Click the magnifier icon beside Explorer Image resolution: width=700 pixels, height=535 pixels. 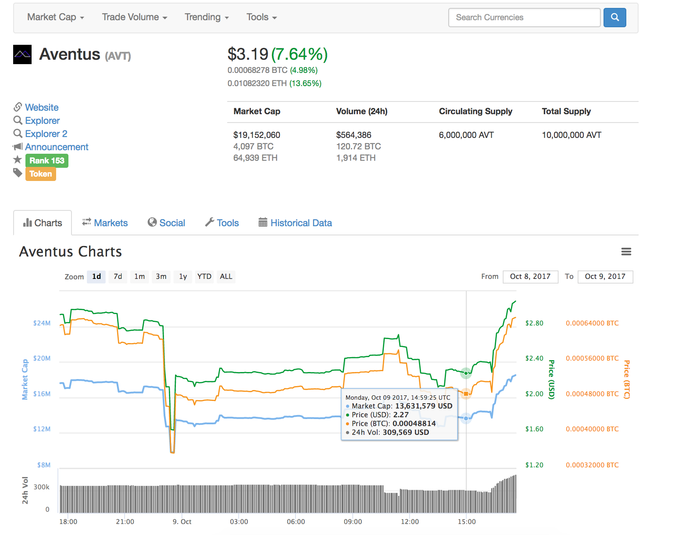pos(18,120)
